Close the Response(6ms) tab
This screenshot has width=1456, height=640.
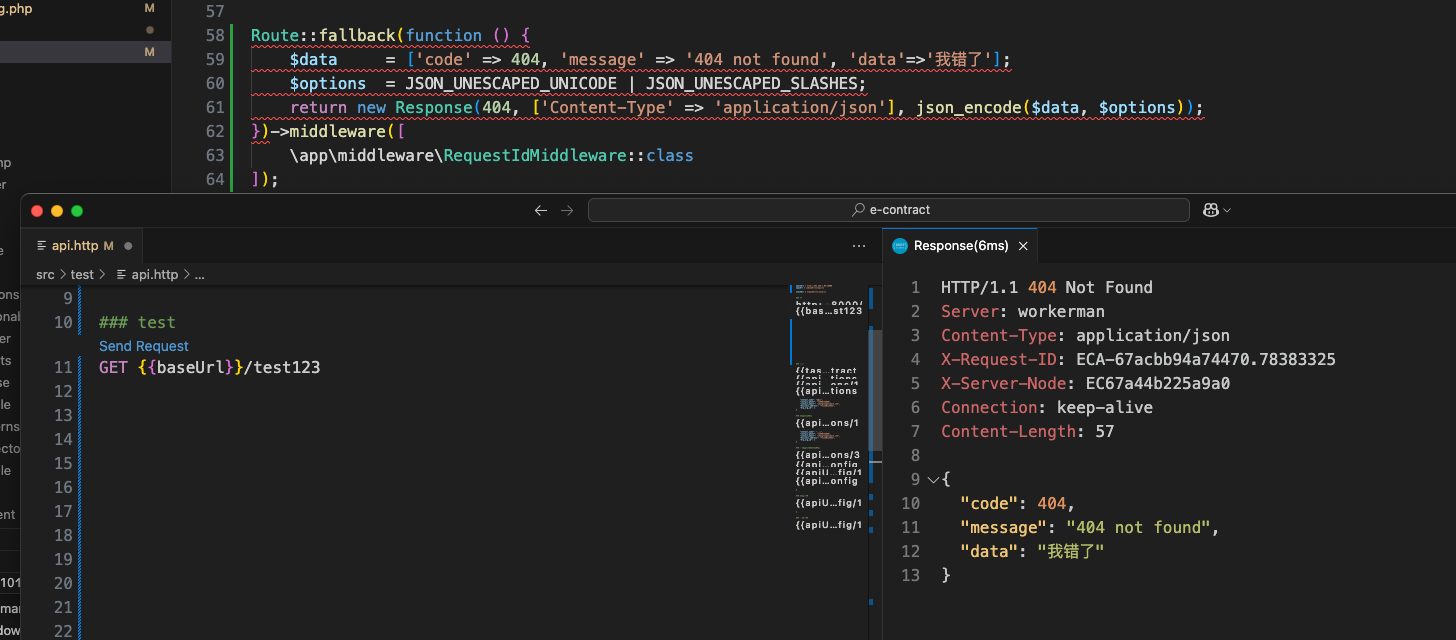pos(1023,245)
